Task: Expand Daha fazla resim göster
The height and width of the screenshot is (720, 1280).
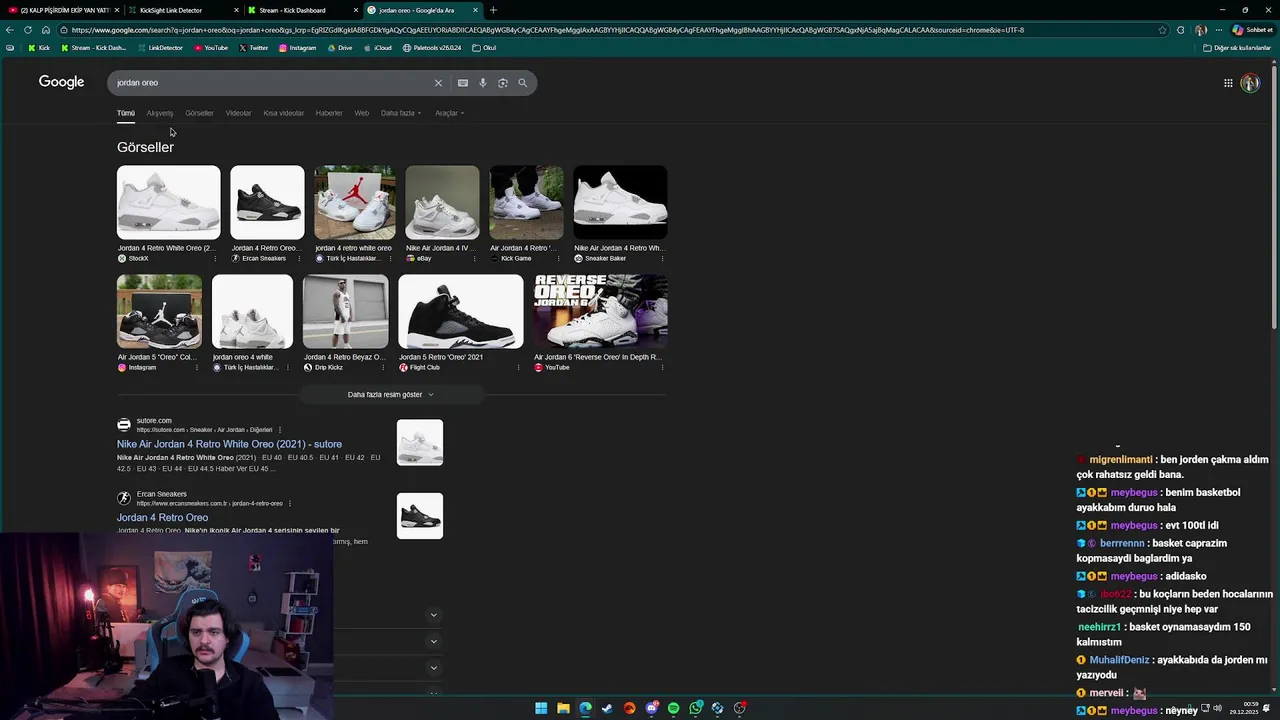Action: (391, 395)
